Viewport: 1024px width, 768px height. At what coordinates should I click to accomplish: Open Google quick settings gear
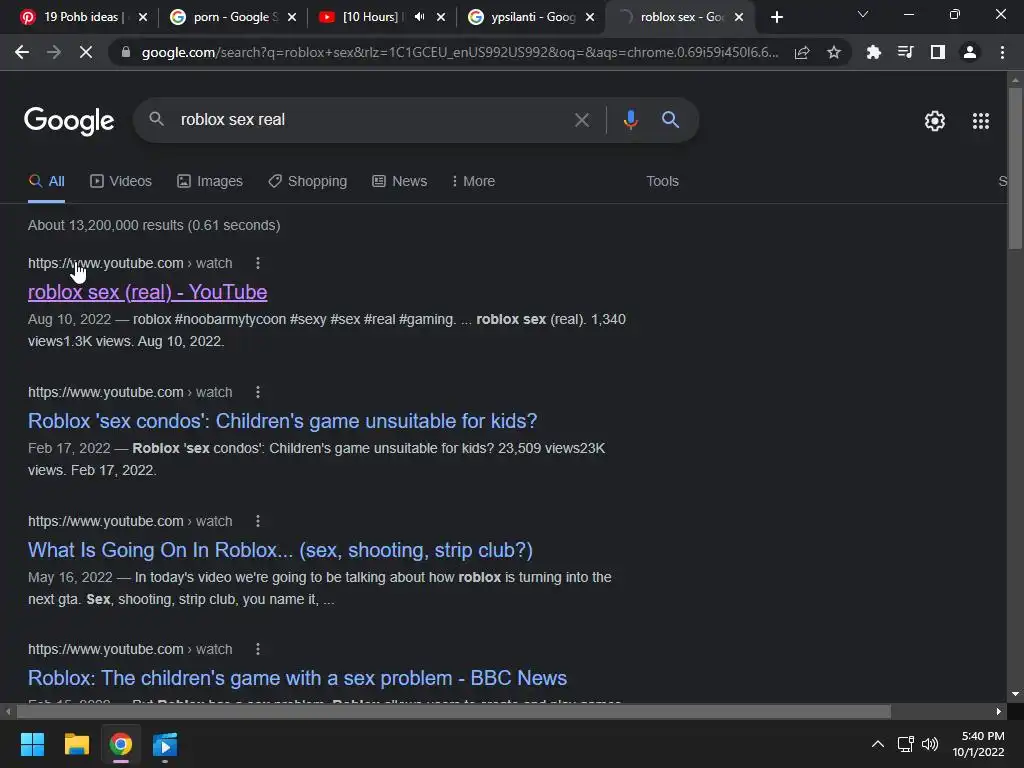pyautogui.click(x=935, y=121)
